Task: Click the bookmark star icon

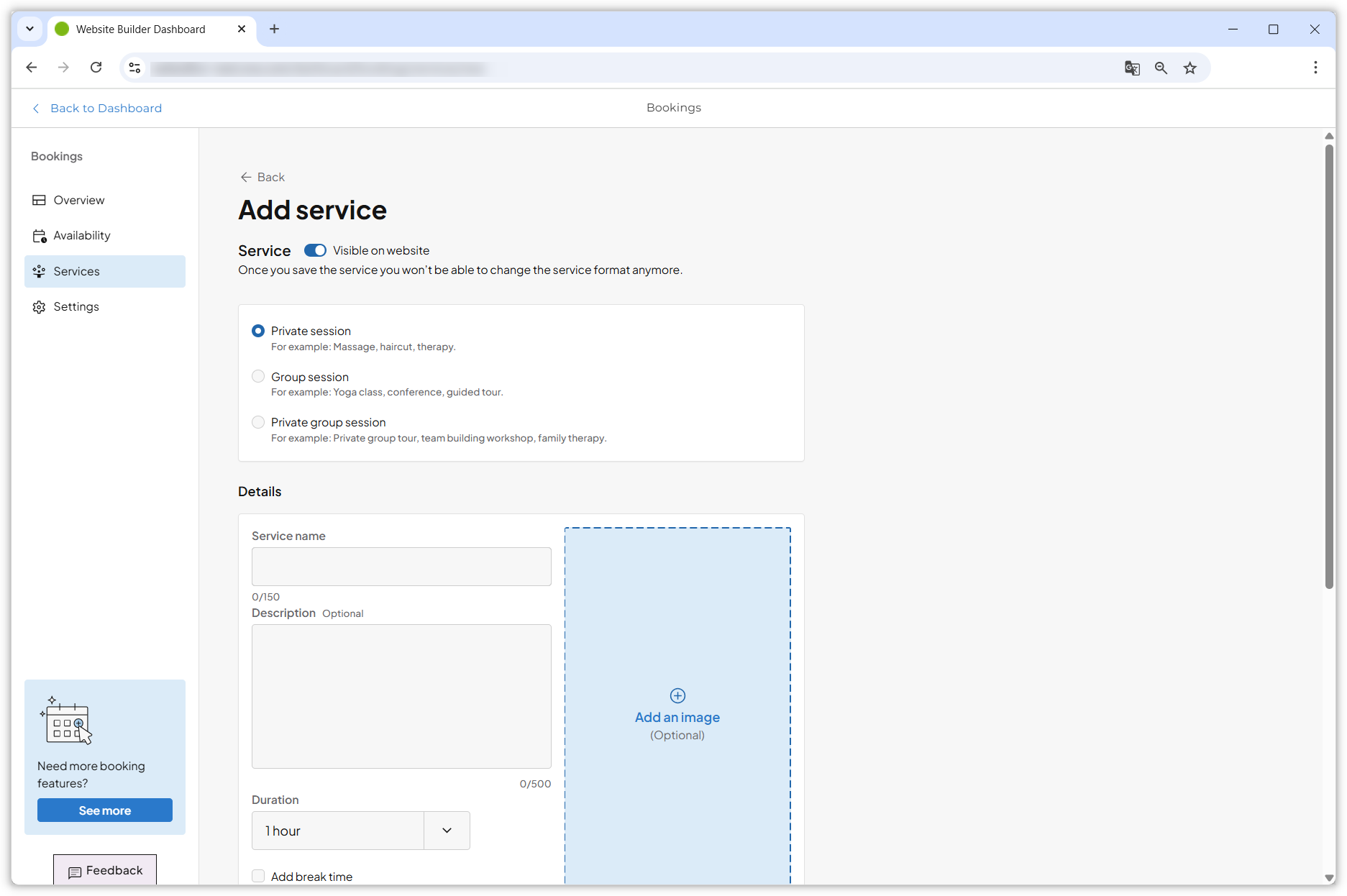Action: click(x=1190, y=68)
